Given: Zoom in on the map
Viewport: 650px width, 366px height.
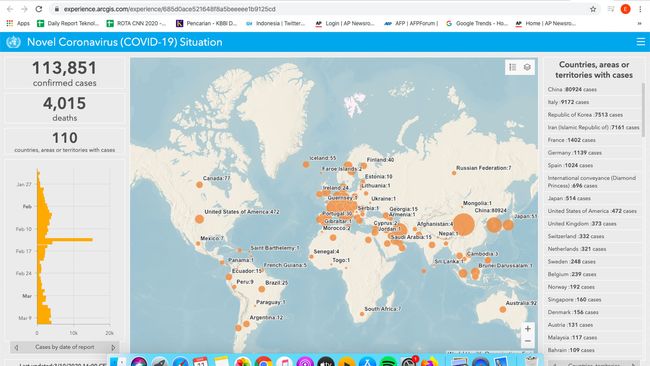Looking at the screenshot, I should (x=528, y=329).
